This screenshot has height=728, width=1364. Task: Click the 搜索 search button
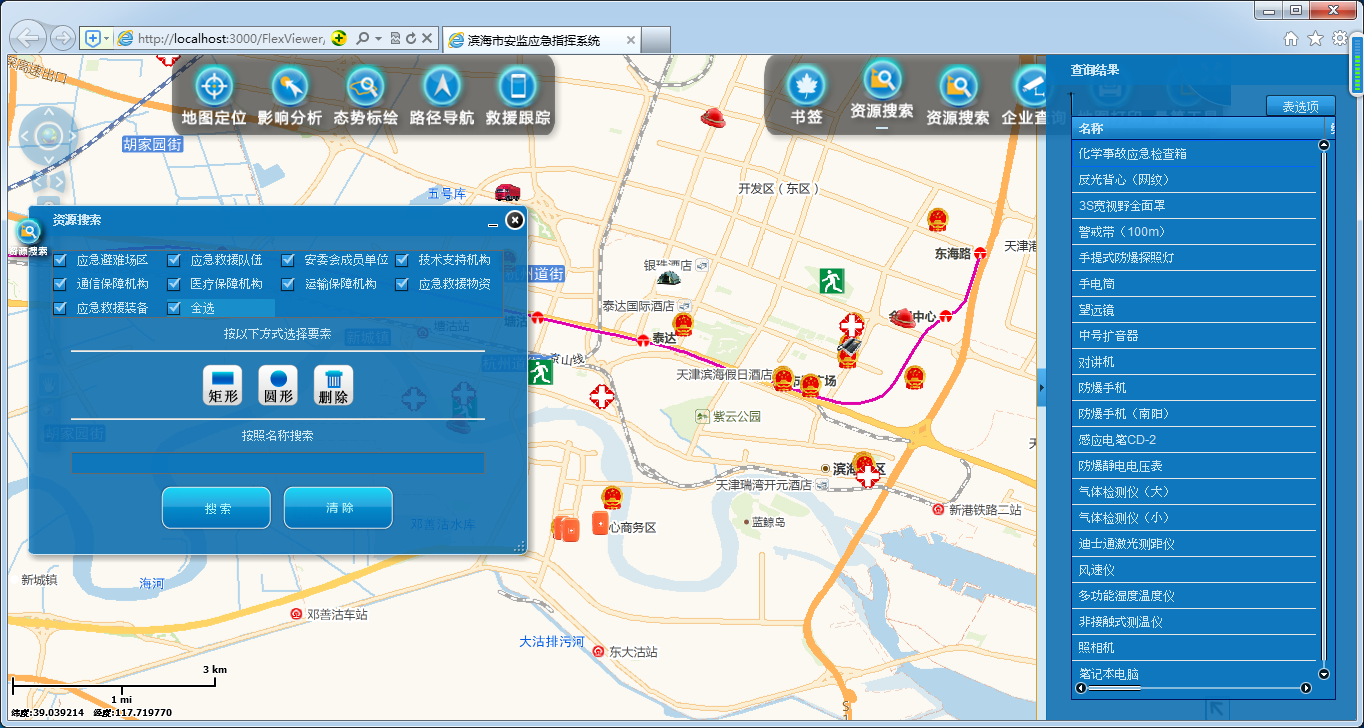click(x=216, y=508)
